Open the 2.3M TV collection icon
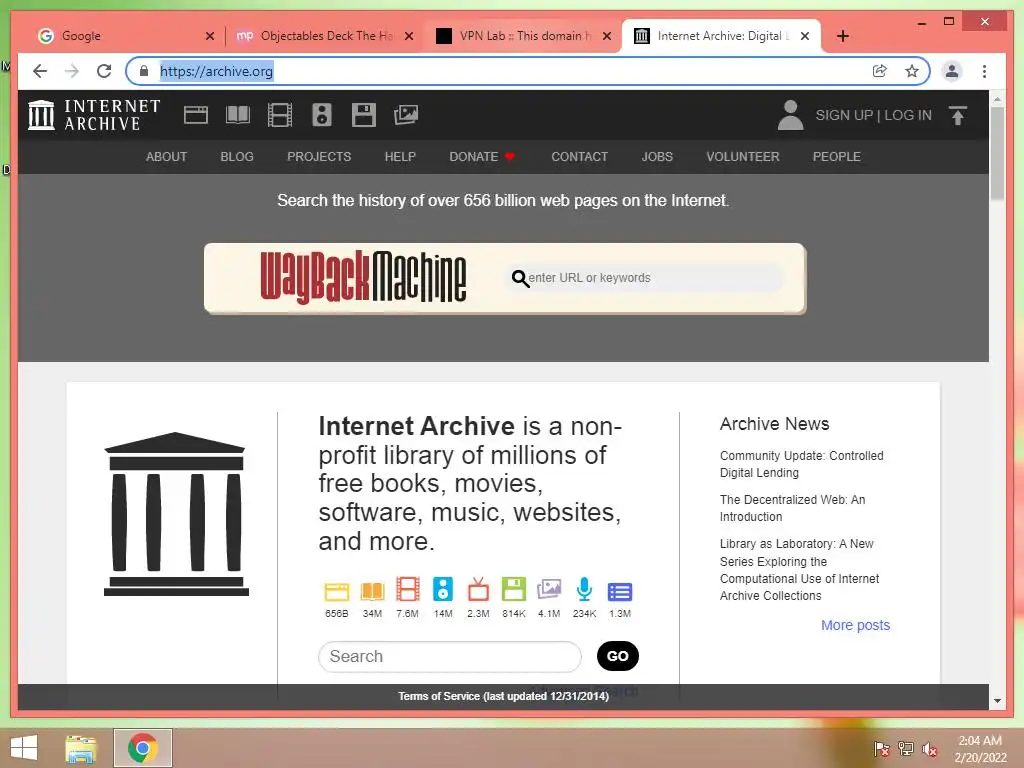The image size is (1024, 768). (x=478, y=589)
